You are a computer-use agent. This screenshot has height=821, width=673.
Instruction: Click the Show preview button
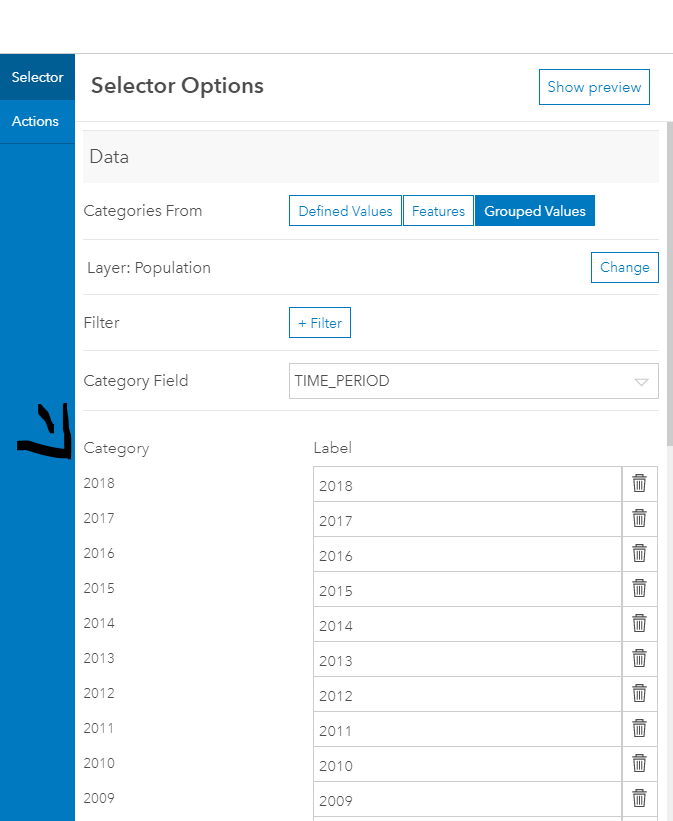point(594,87)
